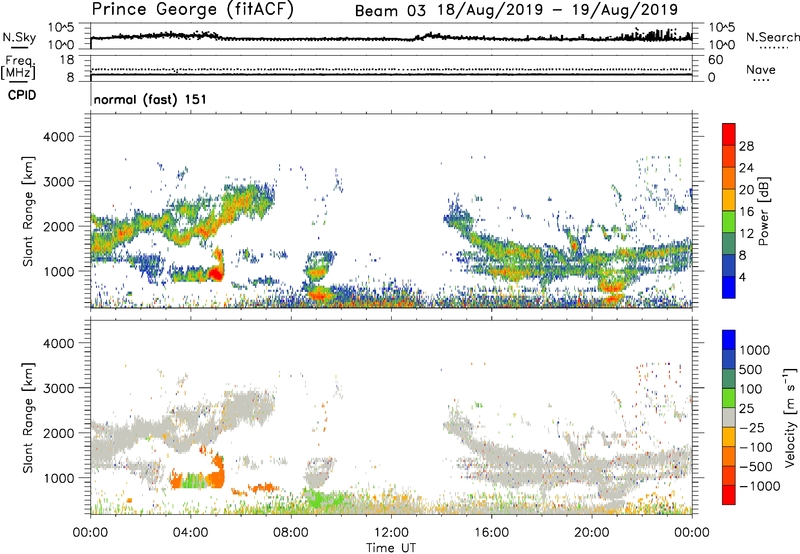Image resolution: width=800 pixels, height=554 pixels.
Task: Click the "12:00" time tick label
Action: coord(391,533)
